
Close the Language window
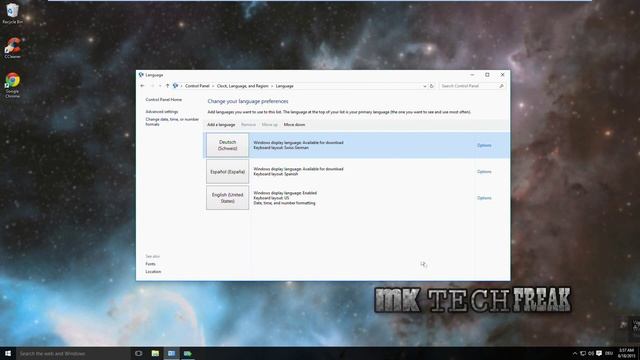[x=502, y=75]
